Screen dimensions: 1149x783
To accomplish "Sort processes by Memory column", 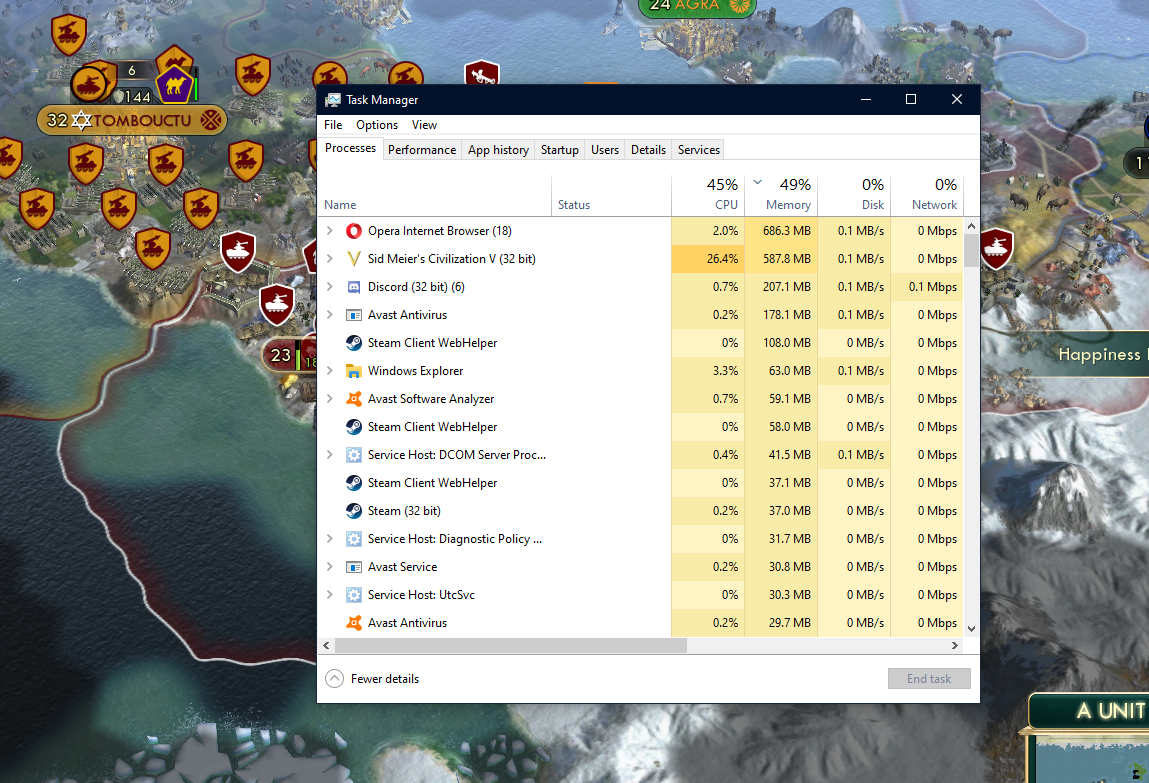I will pos(781,195).
